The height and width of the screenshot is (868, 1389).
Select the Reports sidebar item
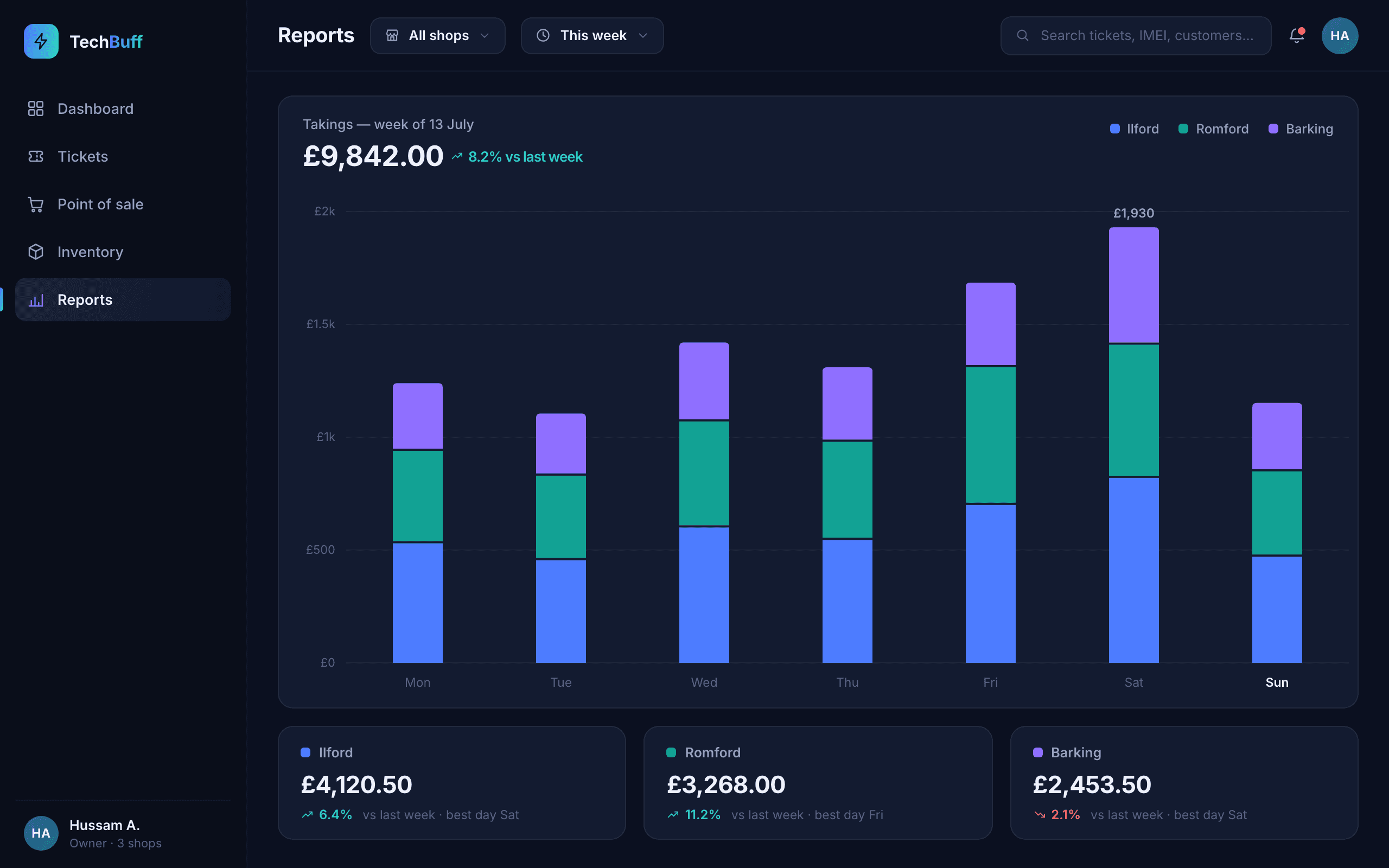[123, 299]
